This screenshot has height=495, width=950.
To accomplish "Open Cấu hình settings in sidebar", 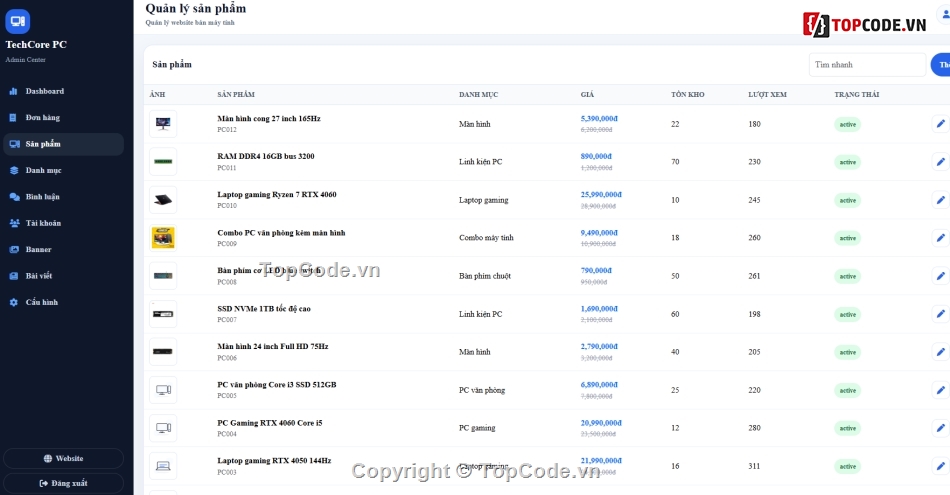I will [63, 302].
